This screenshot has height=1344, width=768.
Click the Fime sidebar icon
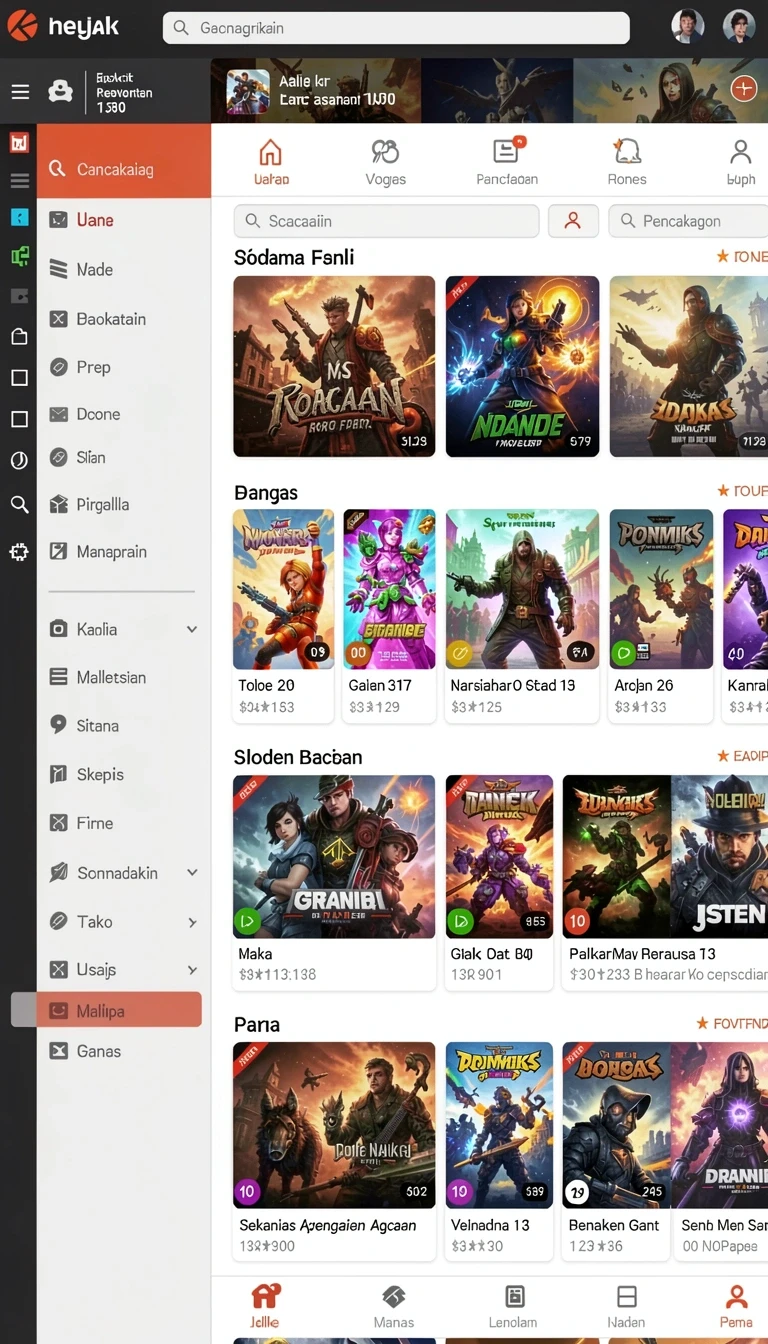coord(59,823)
